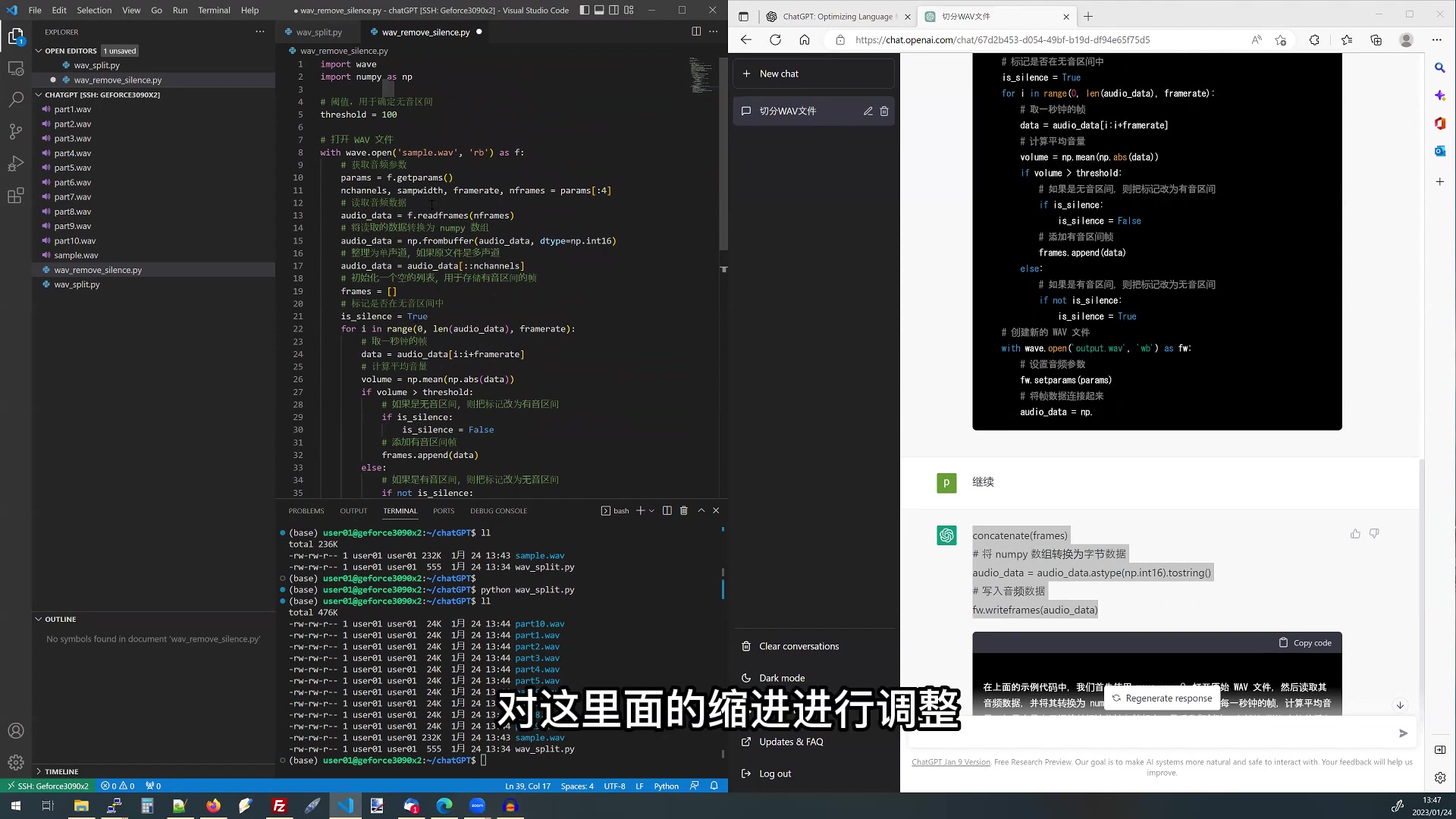Delete the 切分WAV文件 chat with trash icon
The height and width of the screenshot is (819, 1456).
tap(884, 111)
